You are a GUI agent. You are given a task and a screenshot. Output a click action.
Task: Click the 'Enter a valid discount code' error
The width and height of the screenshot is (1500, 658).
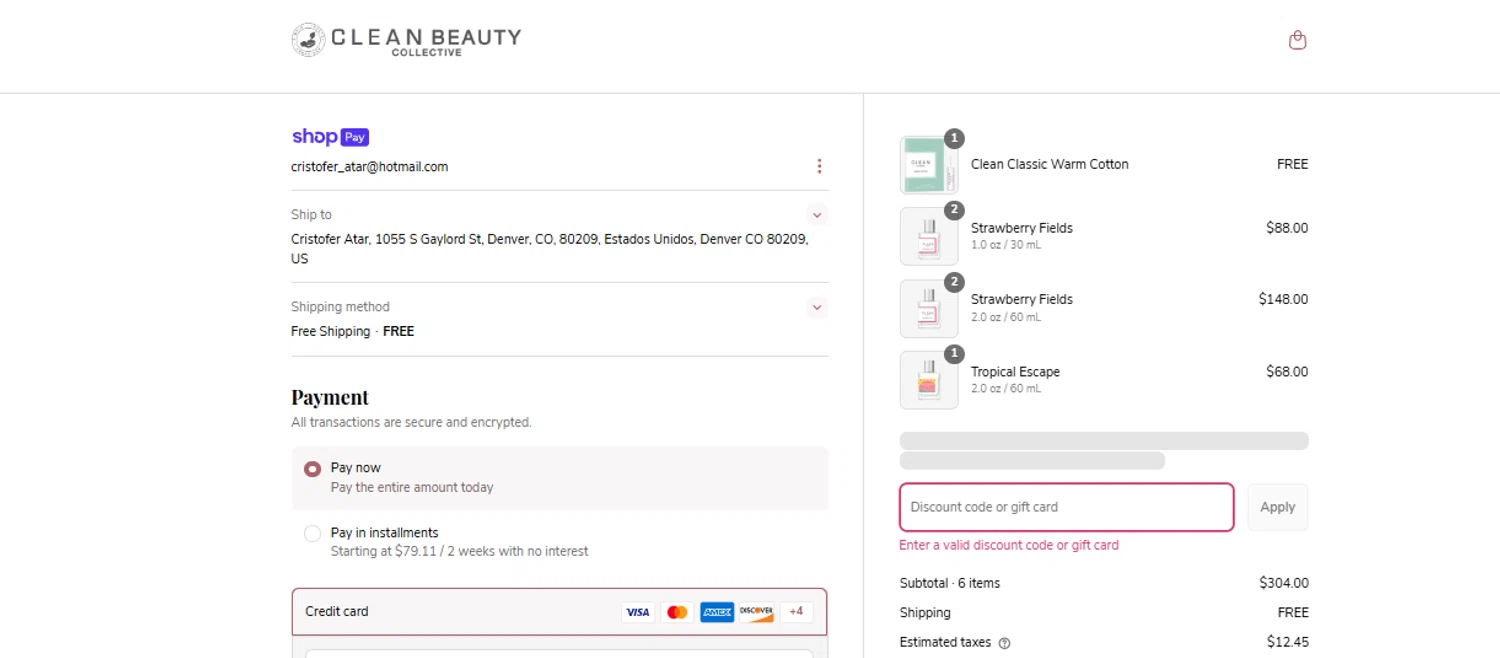pyautogui.click(x=1008, y=545)
